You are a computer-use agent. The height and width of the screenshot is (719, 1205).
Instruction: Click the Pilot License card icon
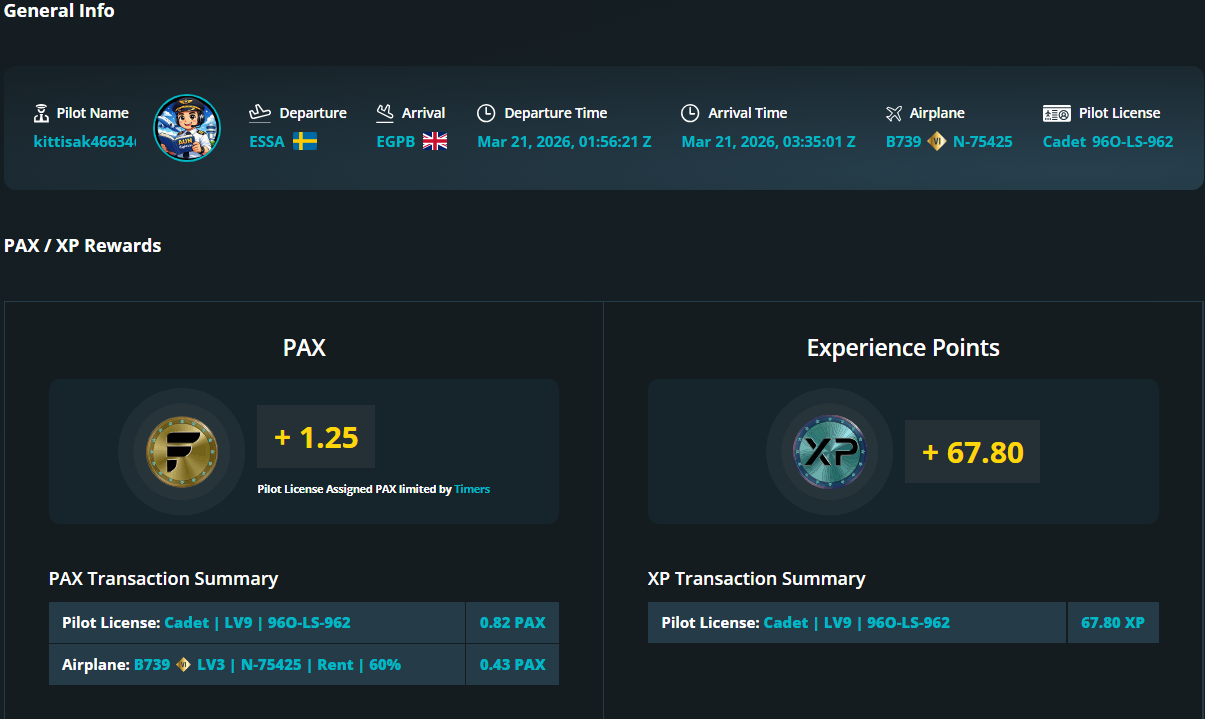point(1056,113)
